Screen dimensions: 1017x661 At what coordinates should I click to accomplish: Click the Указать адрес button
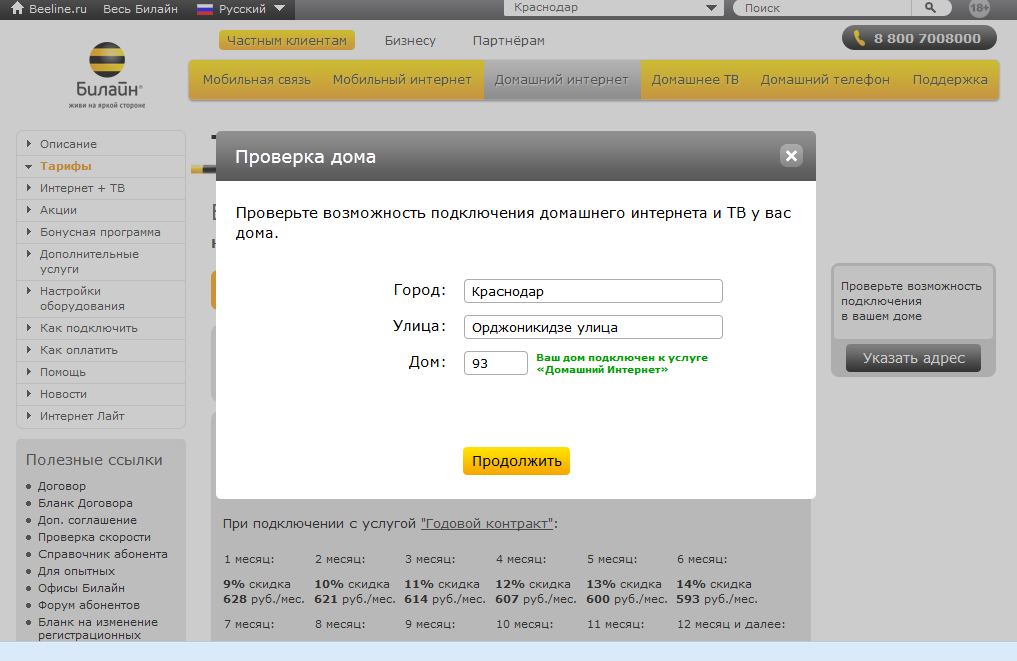(x=913, y=358)
